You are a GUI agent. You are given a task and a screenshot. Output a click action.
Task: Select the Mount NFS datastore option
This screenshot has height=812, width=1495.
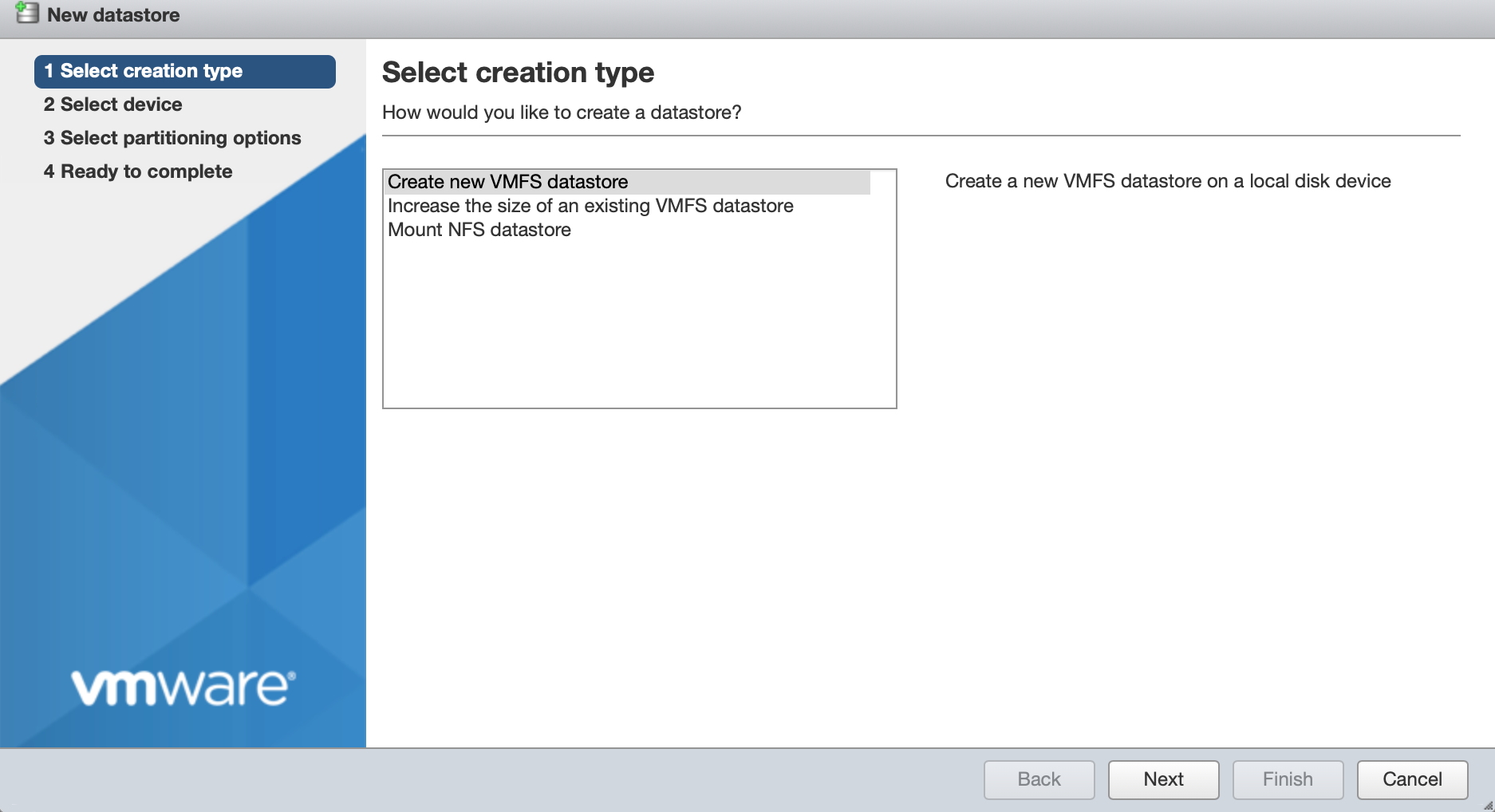tap(479, 230)
